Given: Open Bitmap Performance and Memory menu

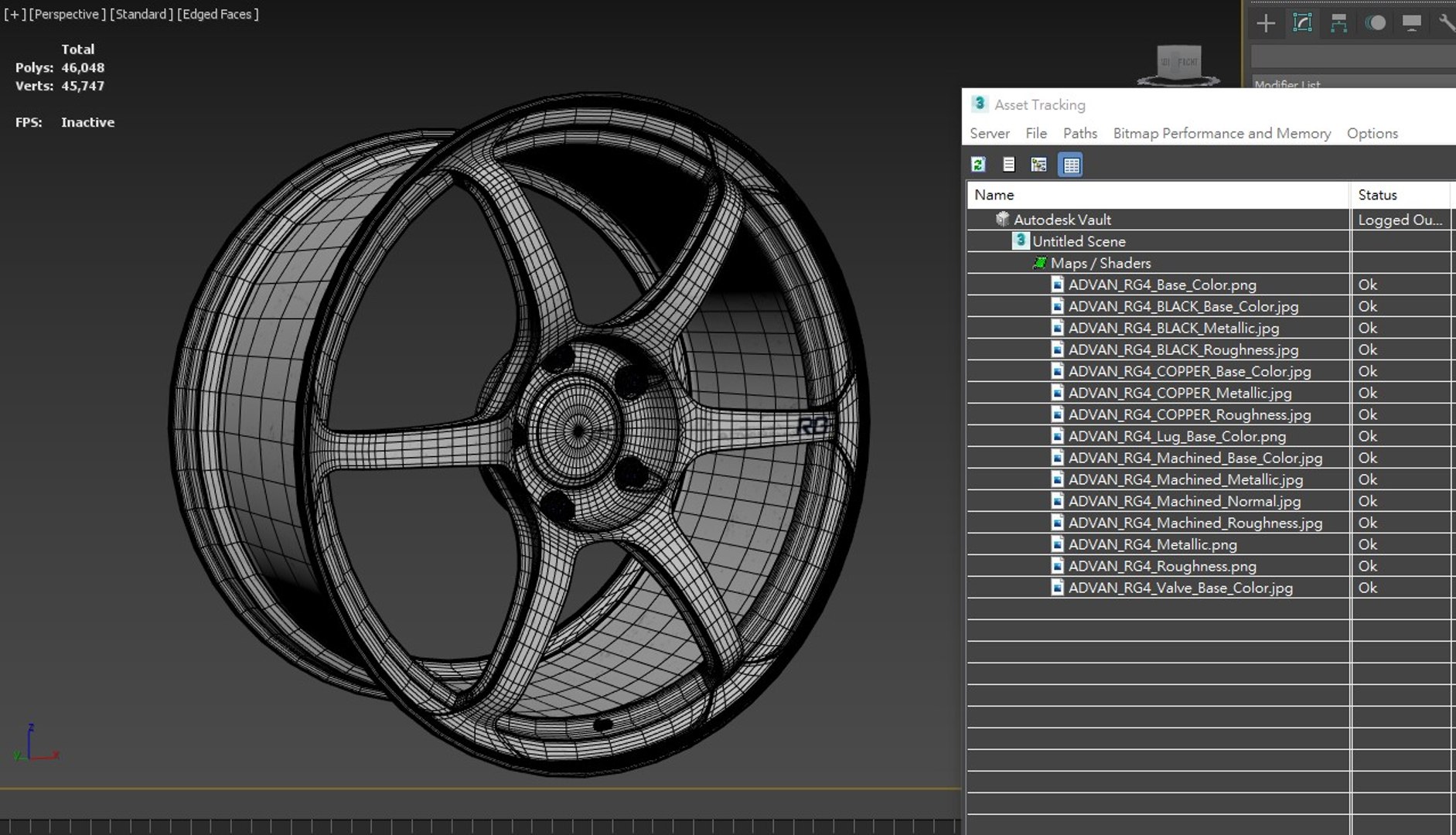Looking at the screenshot, I should click(1222, 133).
